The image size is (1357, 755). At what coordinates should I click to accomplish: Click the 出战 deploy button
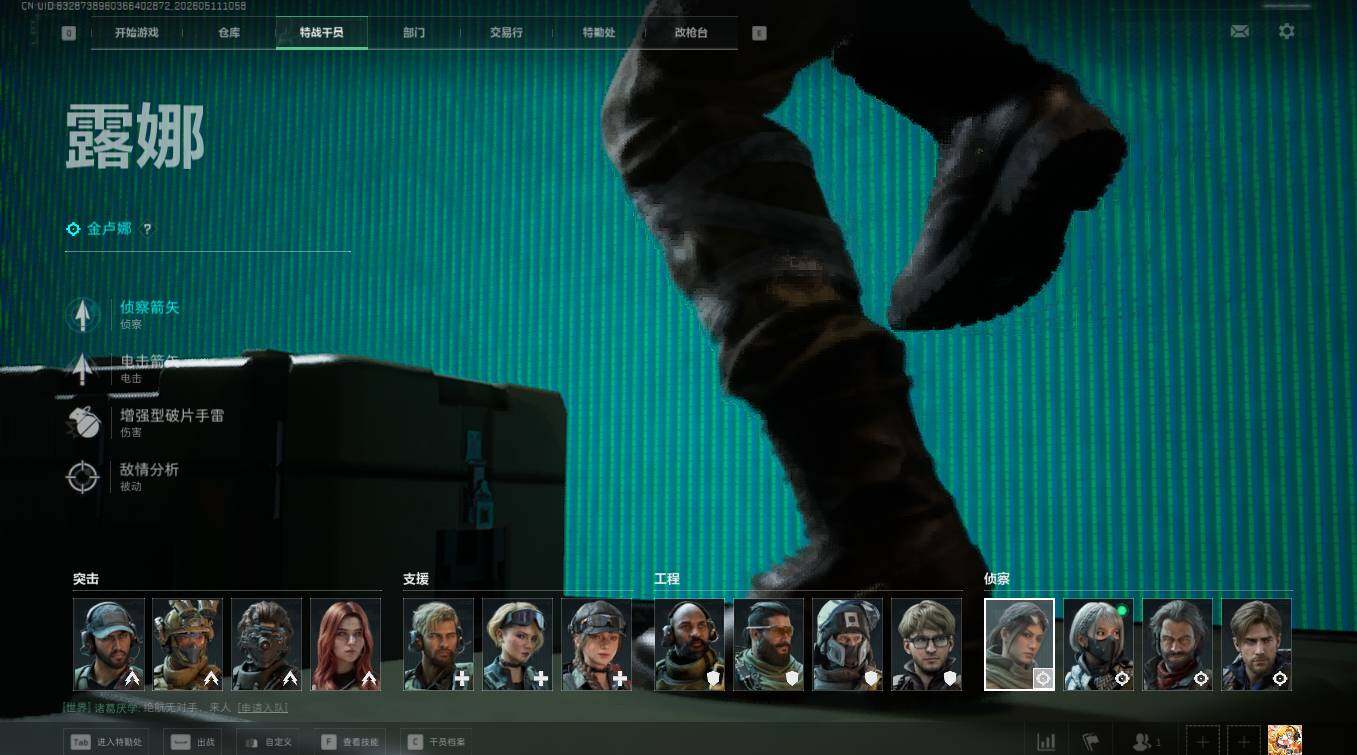pos(193,742)
